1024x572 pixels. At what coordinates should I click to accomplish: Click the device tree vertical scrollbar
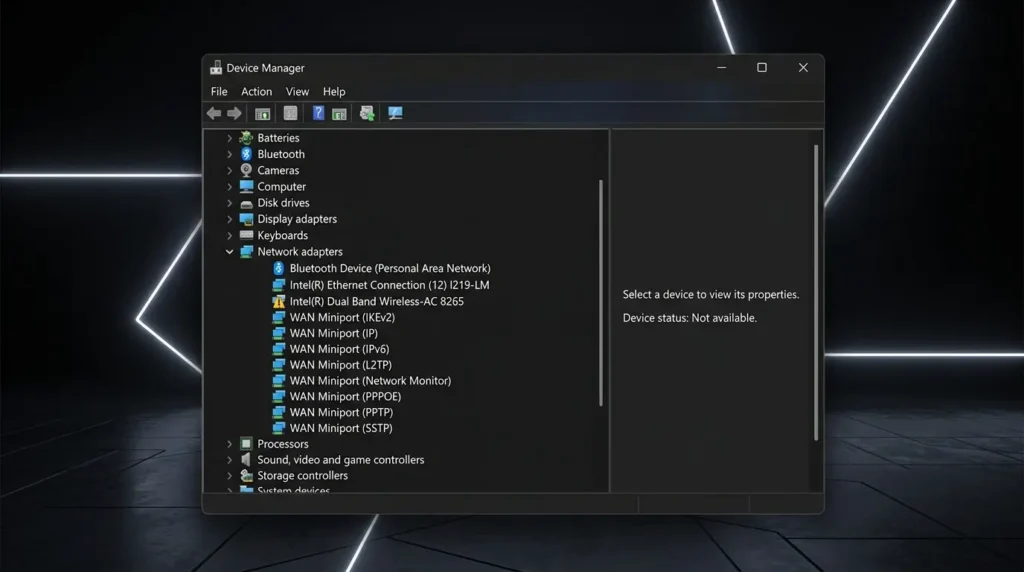tap(601, 293)
